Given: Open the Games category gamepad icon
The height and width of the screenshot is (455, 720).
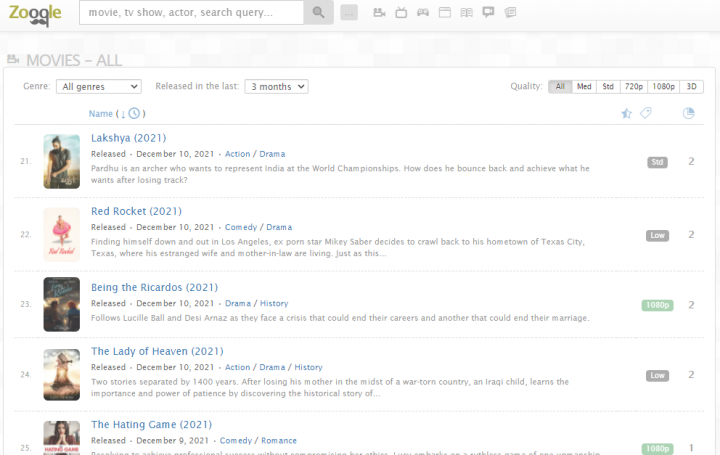Looking at the screenshot, I should 423,13.
